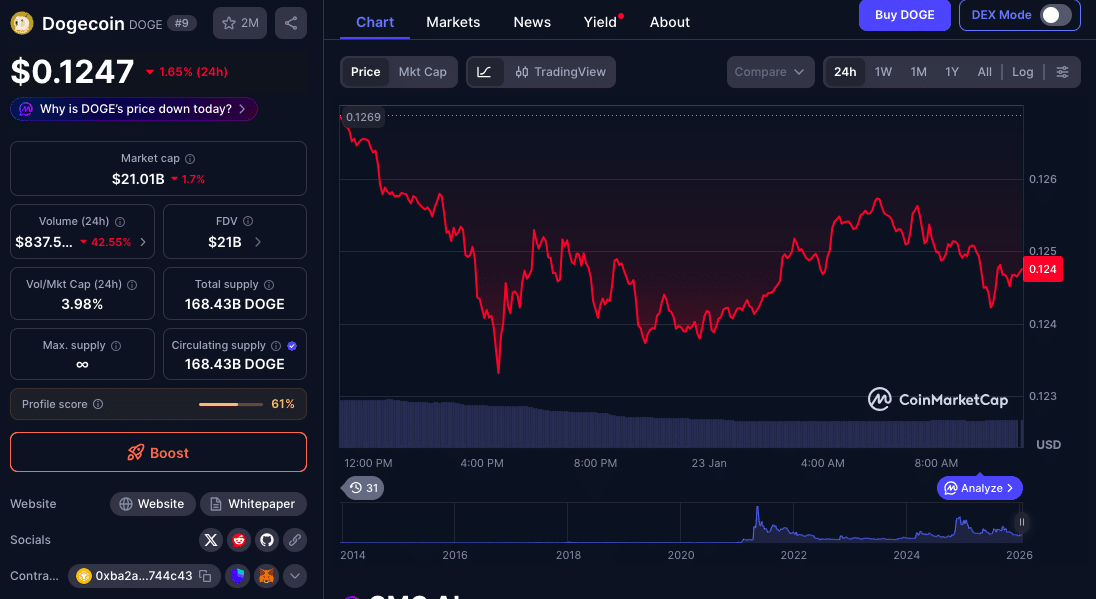Open the chart settings sliders icon
The width and height of the screenshot is (1096, 599).
pyautogui.click(x=1062, y=71)
